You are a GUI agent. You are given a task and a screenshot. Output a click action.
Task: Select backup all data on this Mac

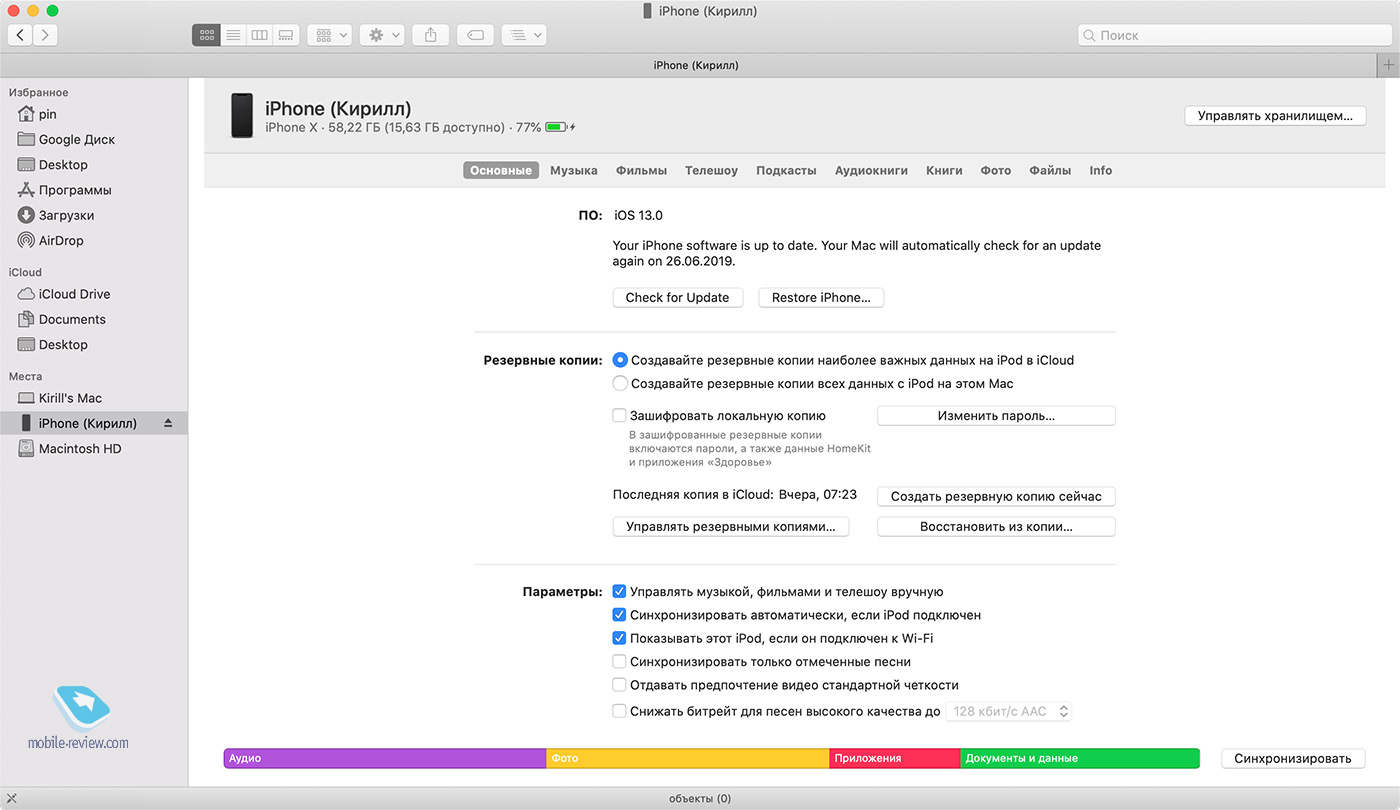click(620, 383)
